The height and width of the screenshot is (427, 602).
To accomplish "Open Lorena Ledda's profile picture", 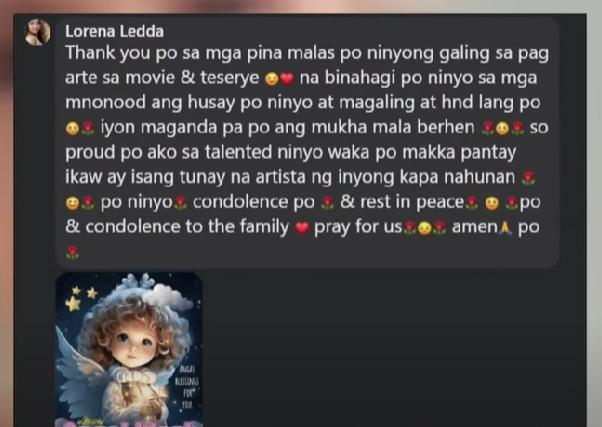I will coord(37,32).
